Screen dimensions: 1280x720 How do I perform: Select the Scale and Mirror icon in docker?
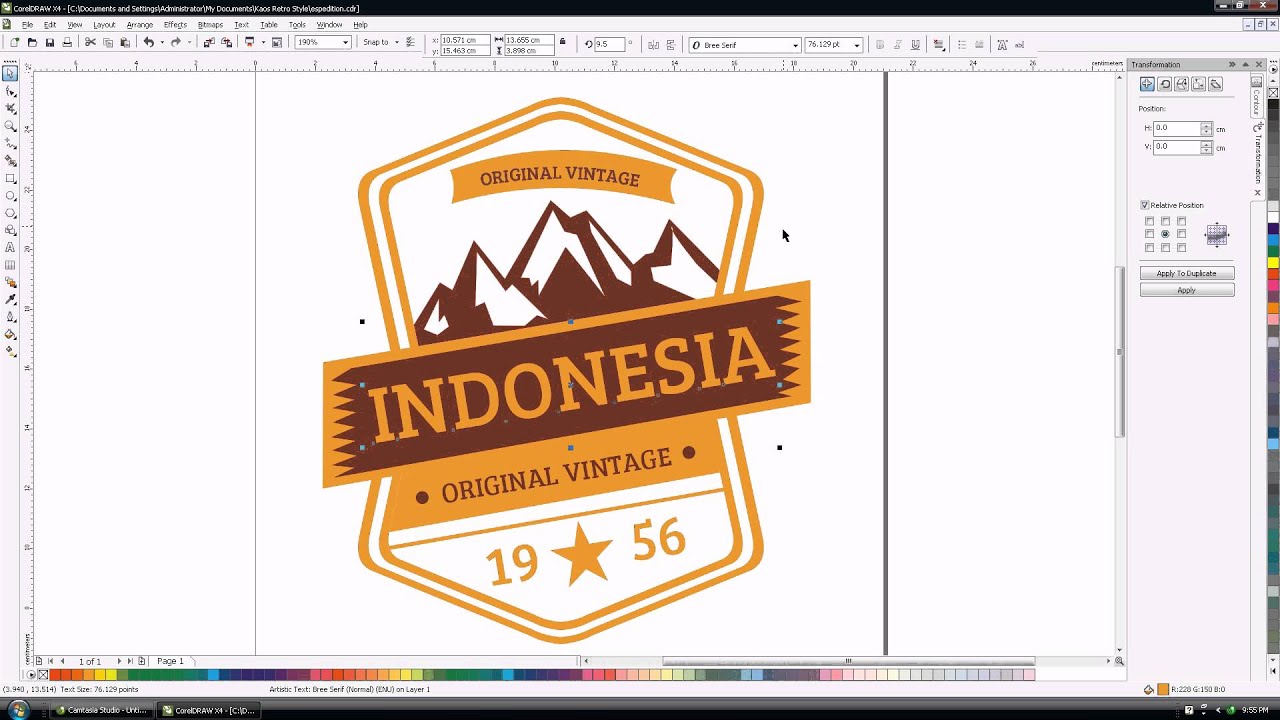pyautogui.click(x=1181, y=84)
